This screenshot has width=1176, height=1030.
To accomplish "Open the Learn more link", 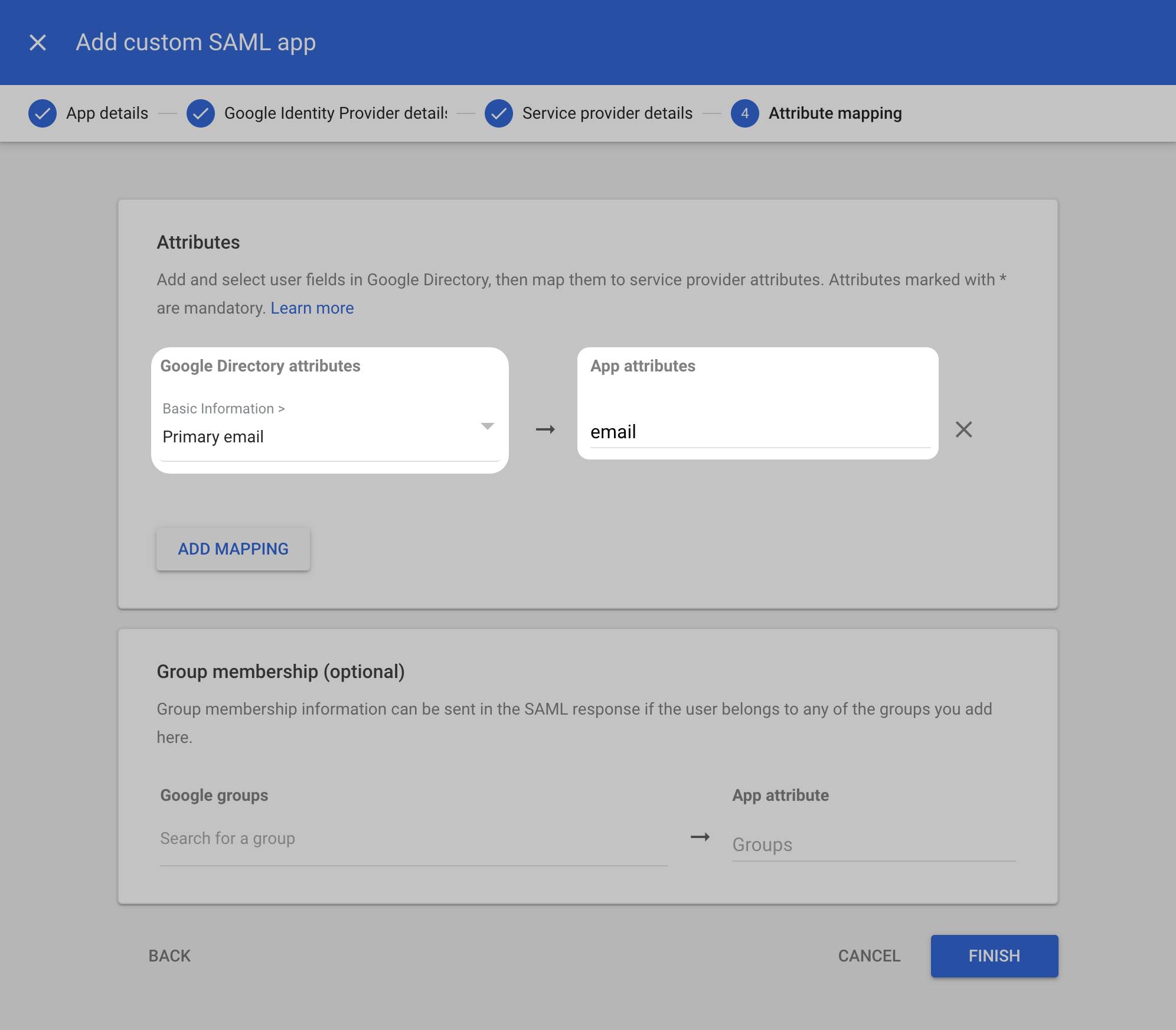I will [312, 308].
